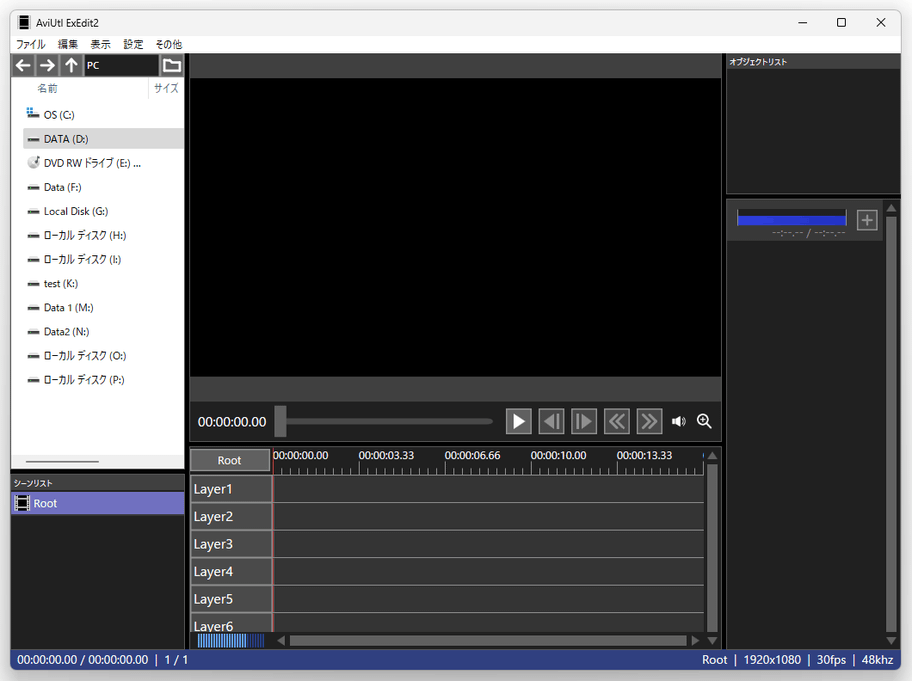The height and width of the screenshot is (681, 912).
Task: Select the DATA (D:) drive
Action: [x=103, y=139]
